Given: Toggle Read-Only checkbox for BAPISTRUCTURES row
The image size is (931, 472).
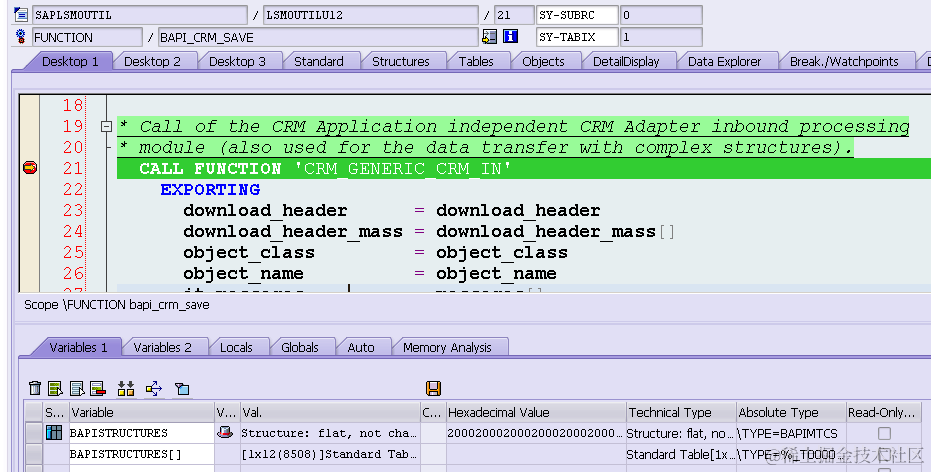Looking at the screenshot, I should [x=884, y=433].
